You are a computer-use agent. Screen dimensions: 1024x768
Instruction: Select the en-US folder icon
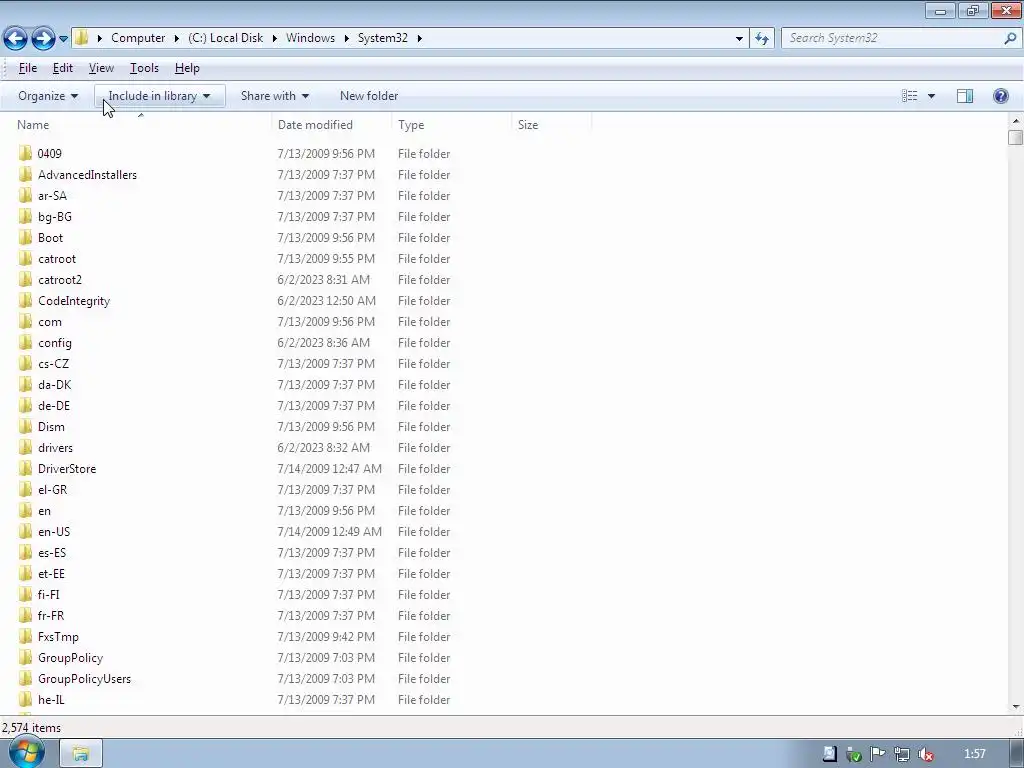25,532
